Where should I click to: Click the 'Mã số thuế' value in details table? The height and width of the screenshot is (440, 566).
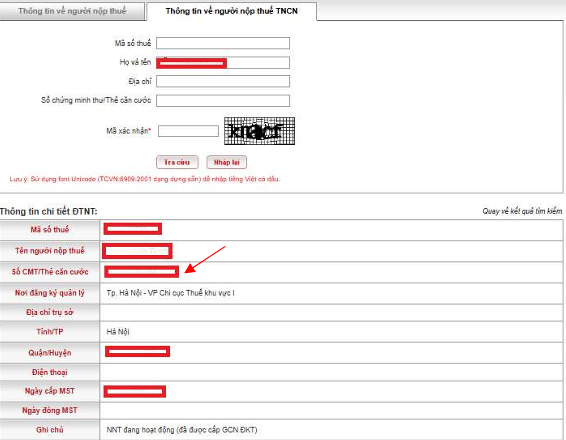point(132,229)
